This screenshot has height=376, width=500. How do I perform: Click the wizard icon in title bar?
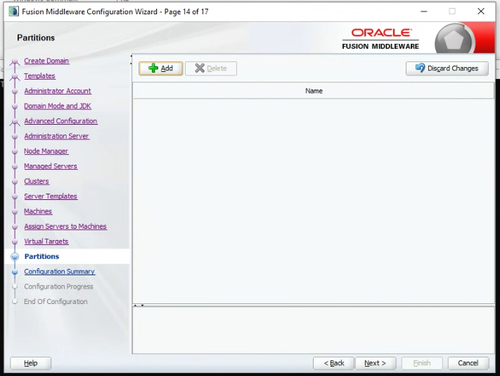pos(14,11)
